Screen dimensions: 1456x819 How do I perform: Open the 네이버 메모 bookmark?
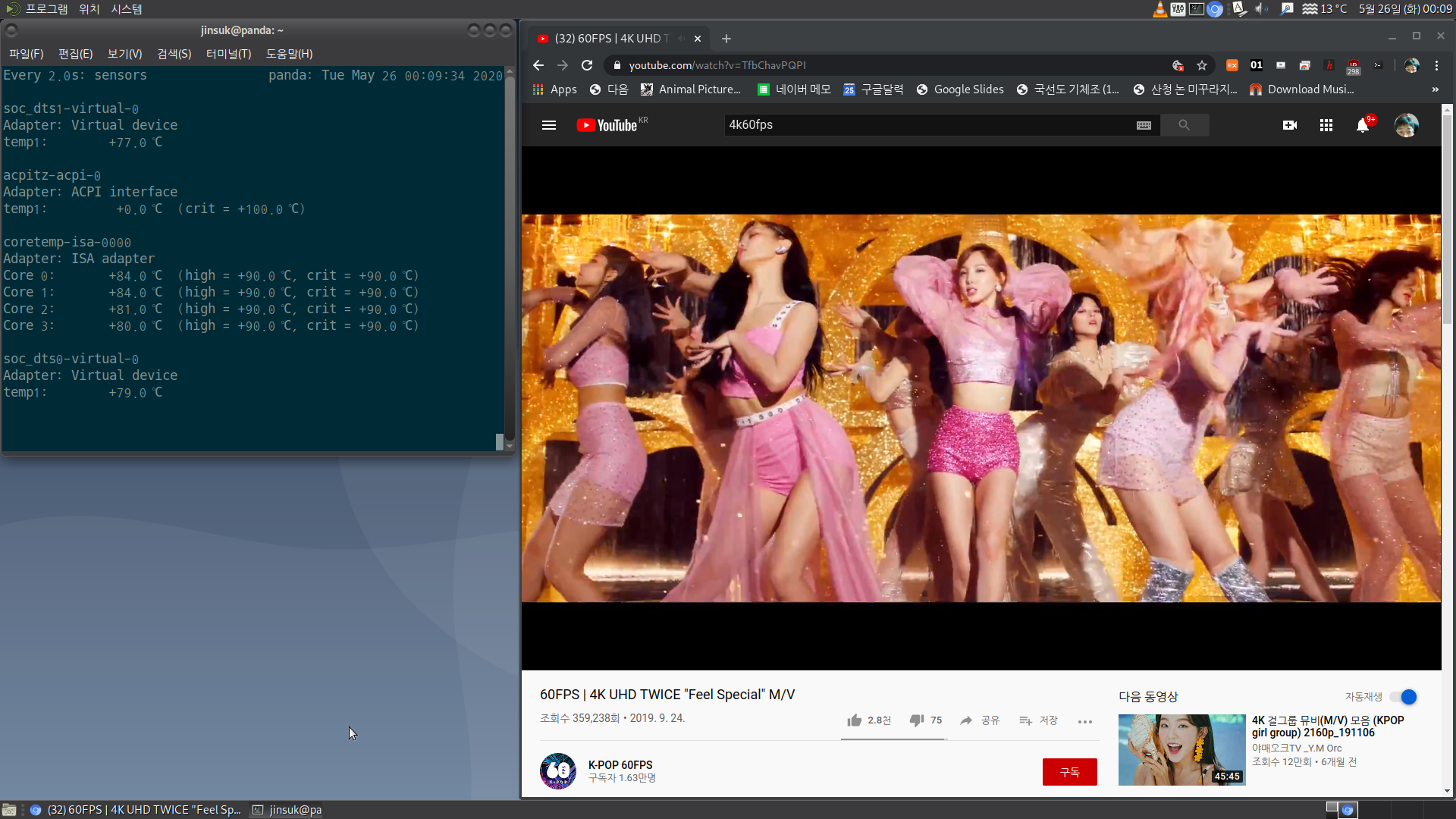tap(794, 89)
